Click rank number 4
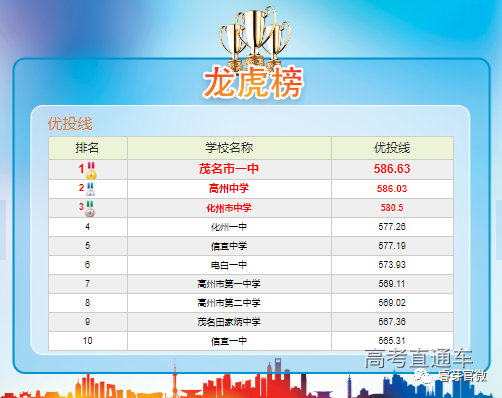 pos(87,227)
